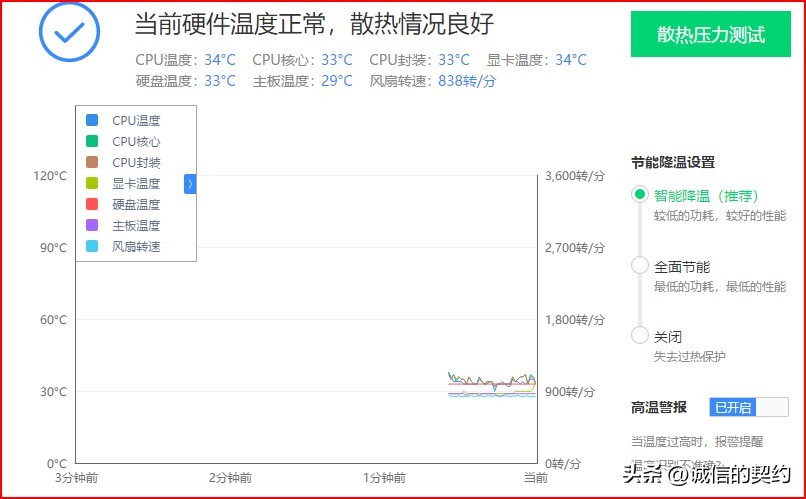Choose 关闭 cooling mode option

tap(639, 335)
